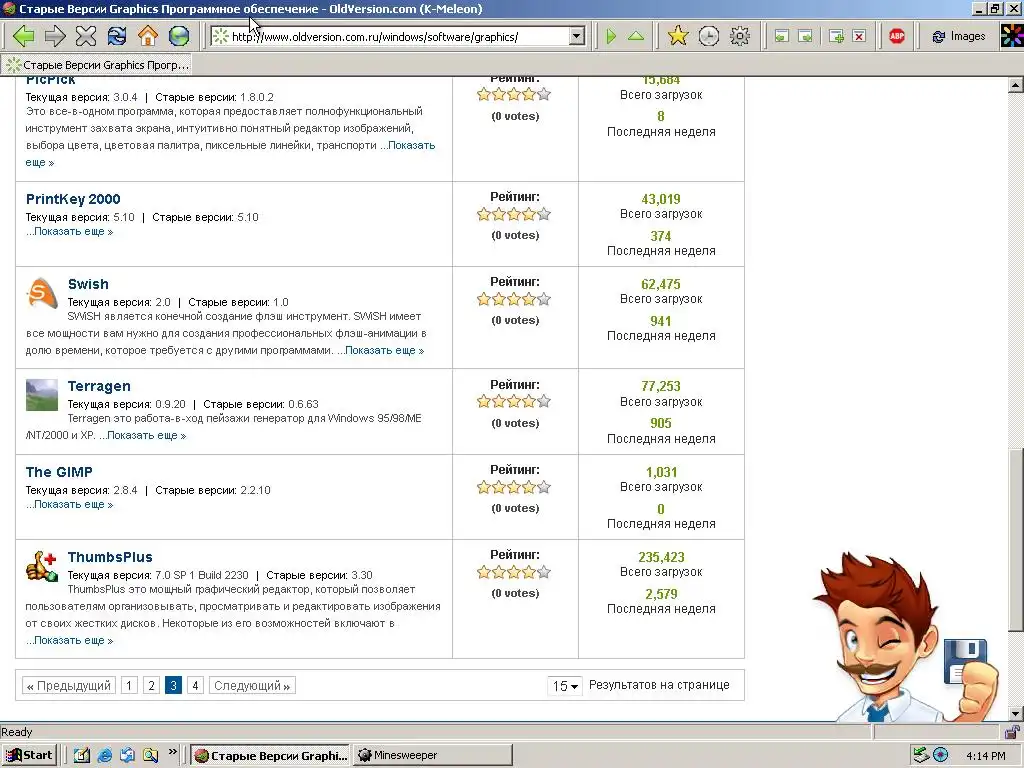The image size is (1024, 768).
Task: Expand Quick Launch overflow chevron
Action: [x=172, y=752]
